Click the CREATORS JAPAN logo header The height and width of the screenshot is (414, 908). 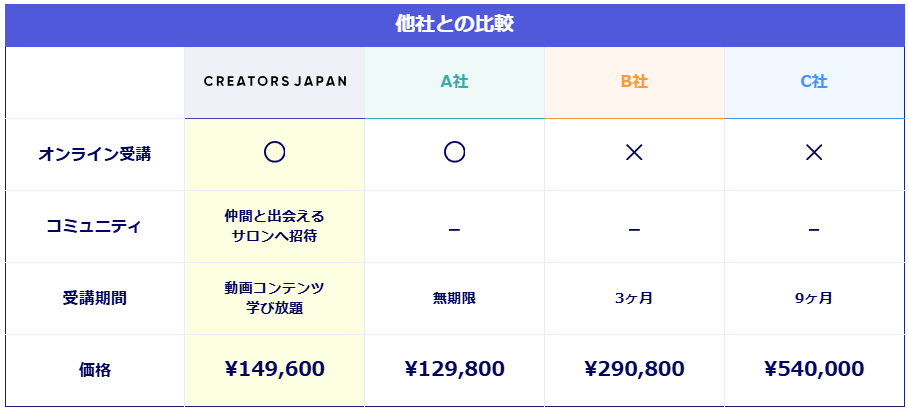click(x=275, y=82)
